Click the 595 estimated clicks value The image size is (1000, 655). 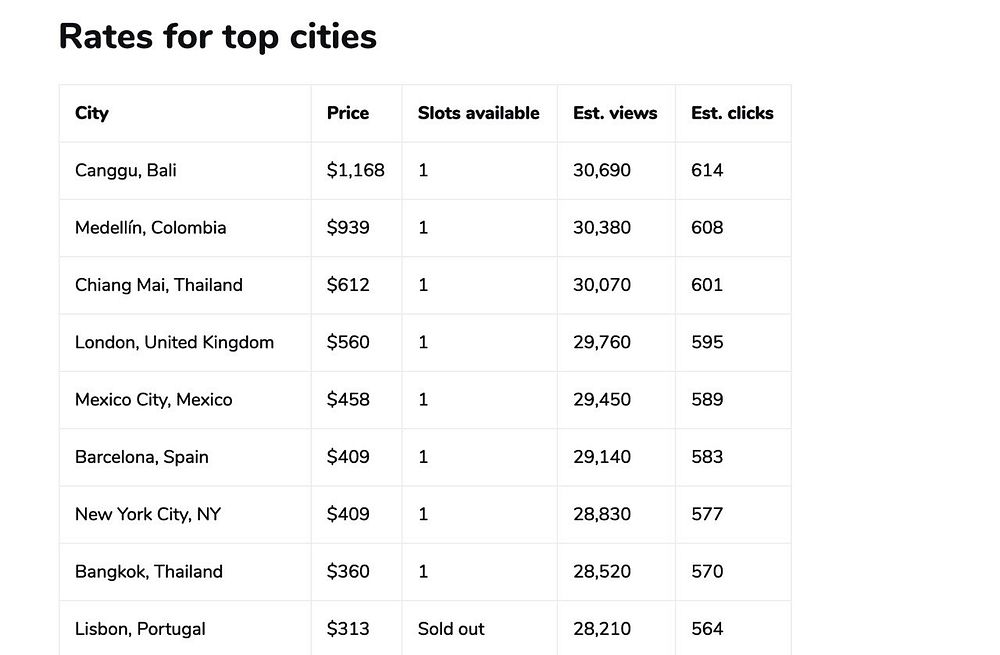click(x=707, y=342)
